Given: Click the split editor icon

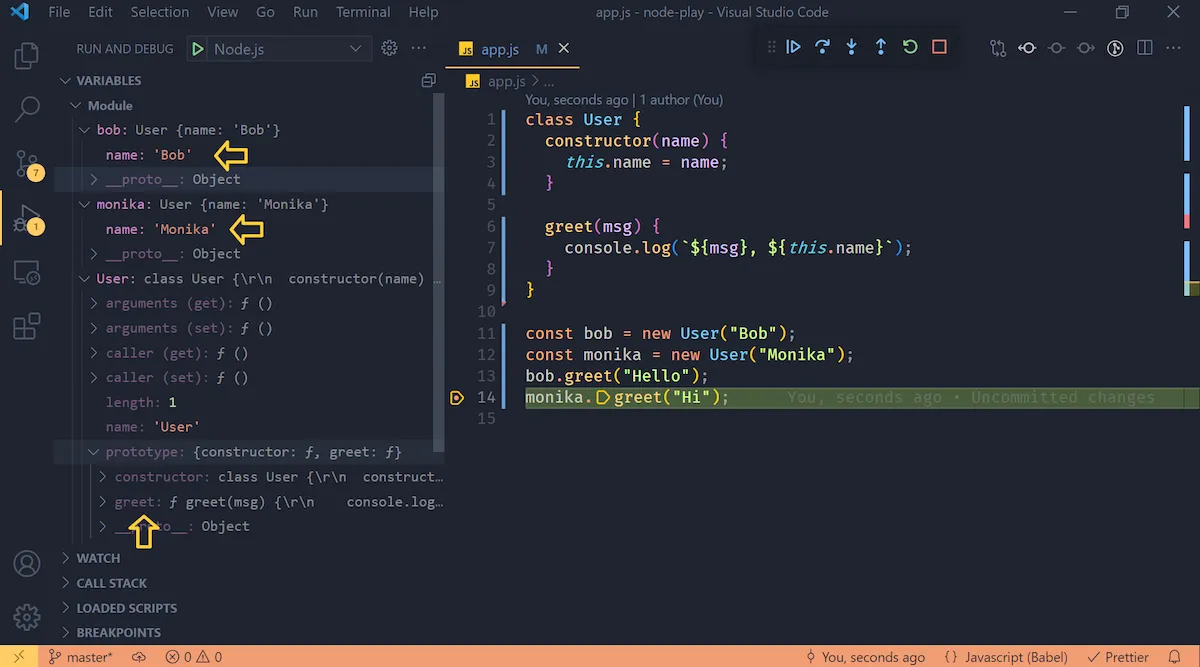Looking at the screenshot, I should [1145, 48].
